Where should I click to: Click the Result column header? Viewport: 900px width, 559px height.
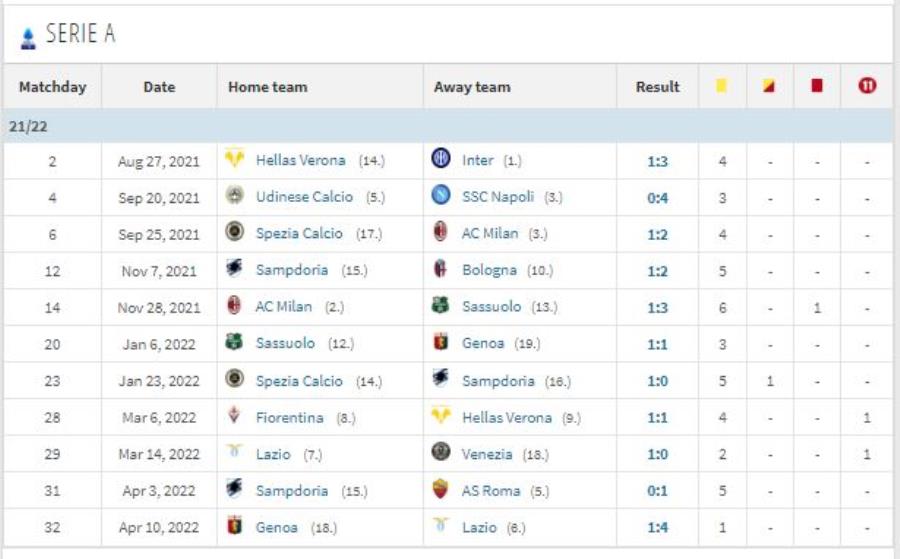tap(657, 87)
